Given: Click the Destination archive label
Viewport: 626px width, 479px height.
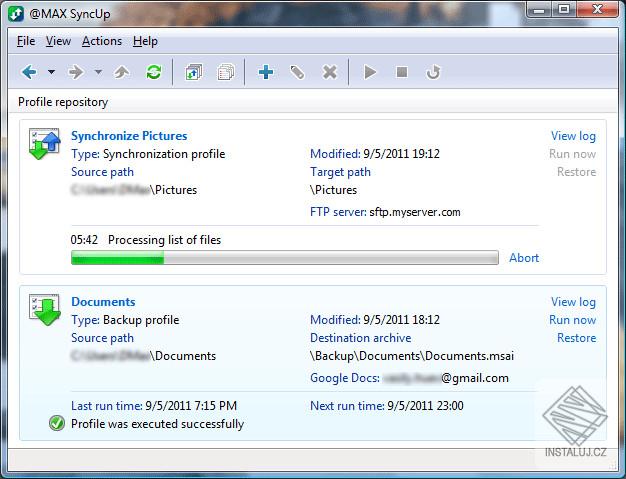Looking at the screenshot, I should coord(361,338).
